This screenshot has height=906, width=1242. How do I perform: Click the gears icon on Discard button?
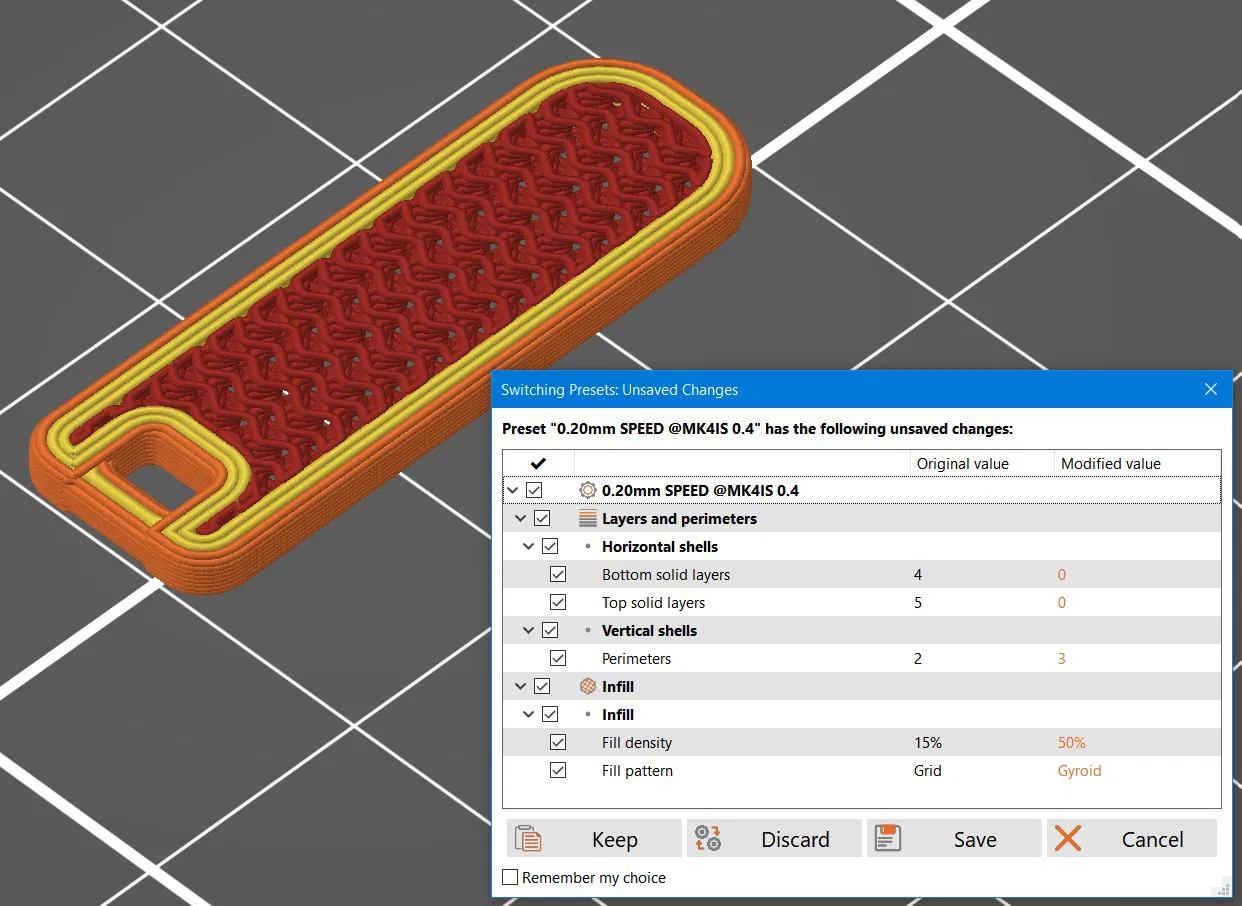707,839
